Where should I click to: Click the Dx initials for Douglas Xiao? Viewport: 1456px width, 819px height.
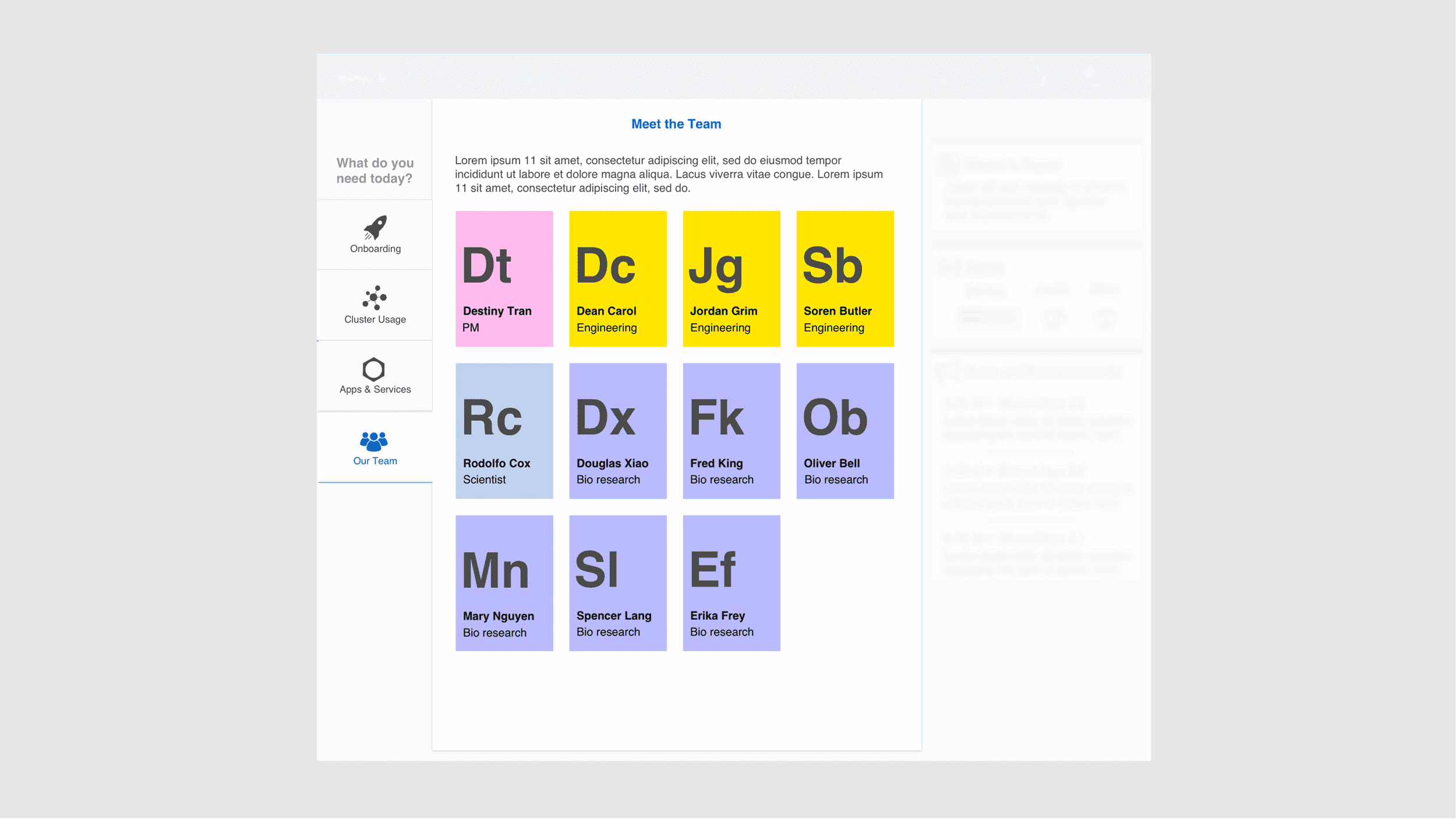[605, 418]
